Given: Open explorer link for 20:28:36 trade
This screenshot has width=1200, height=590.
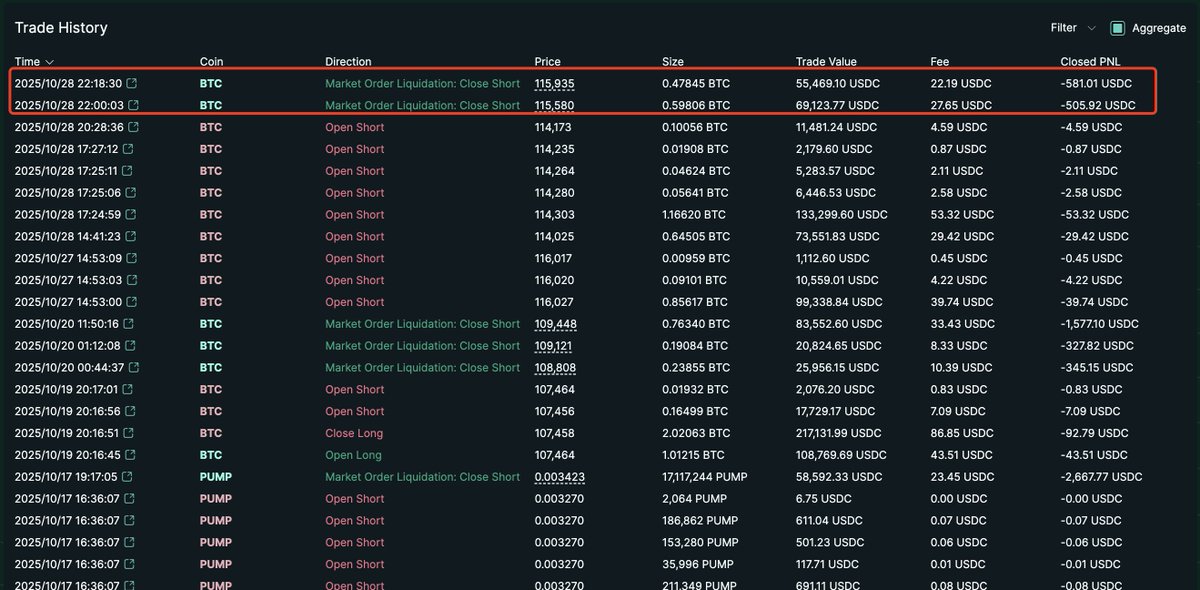Looking at the screenshot, I should 132,128.
